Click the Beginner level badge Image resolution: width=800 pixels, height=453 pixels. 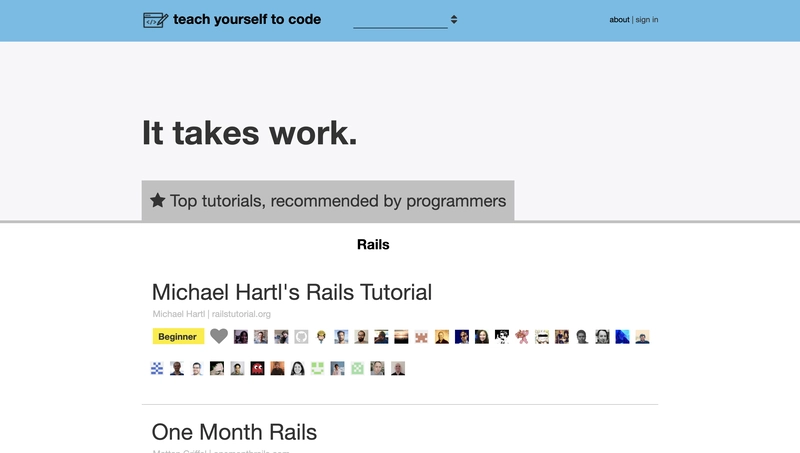(178, 337)
